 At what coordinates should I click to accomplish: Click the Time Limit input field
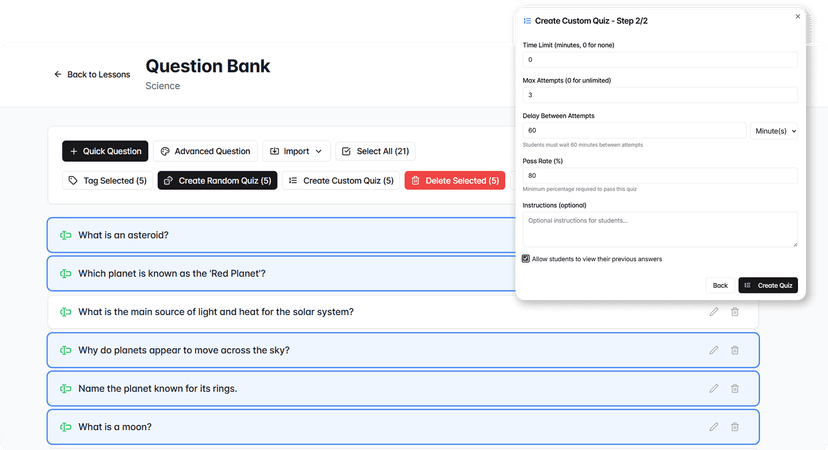[x=660, y=60]
